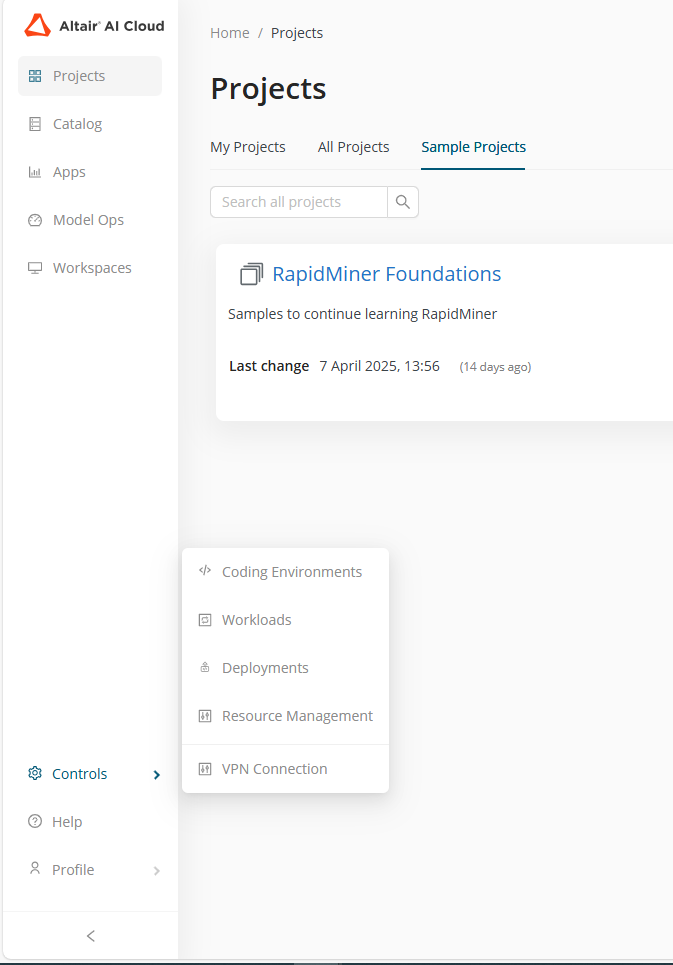Click the Projects grid icon in sidebar
Viewport: 673px width, 965px height.
[x=35, y=76]
